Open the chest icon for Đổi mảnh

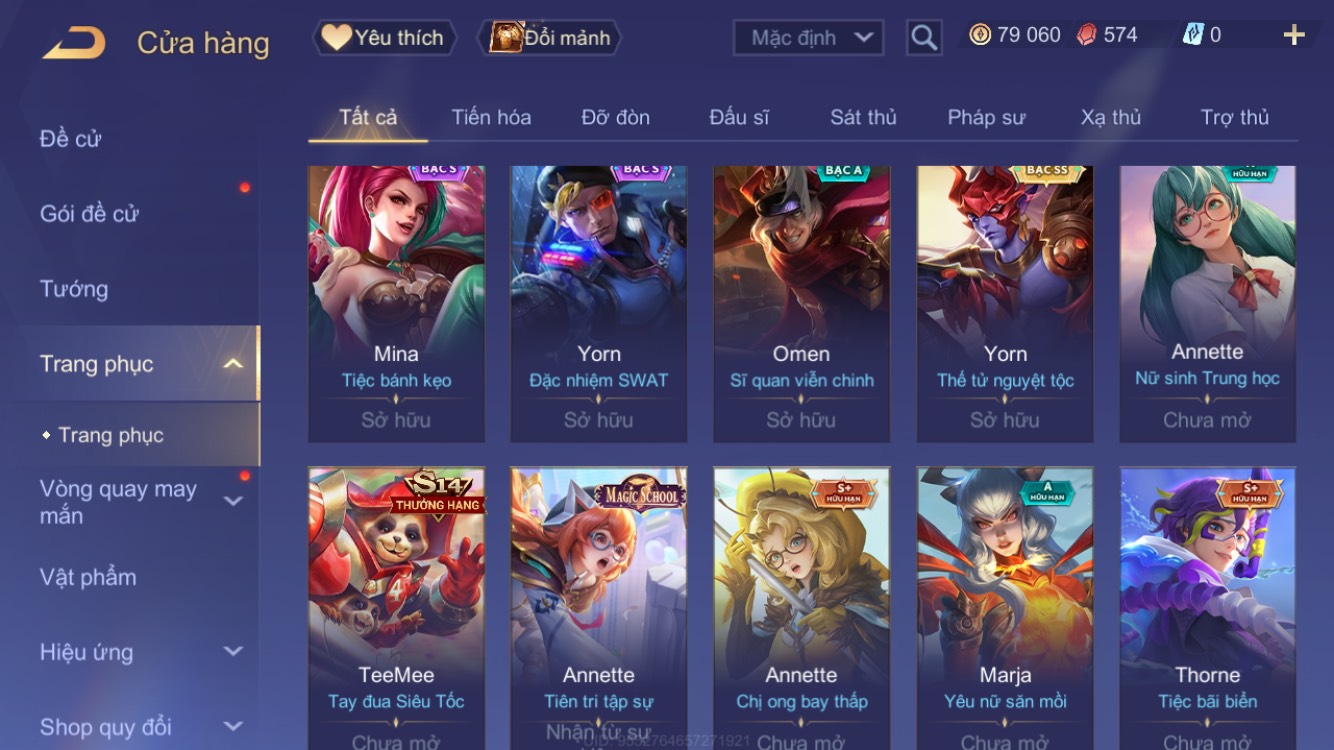[507, 37]
